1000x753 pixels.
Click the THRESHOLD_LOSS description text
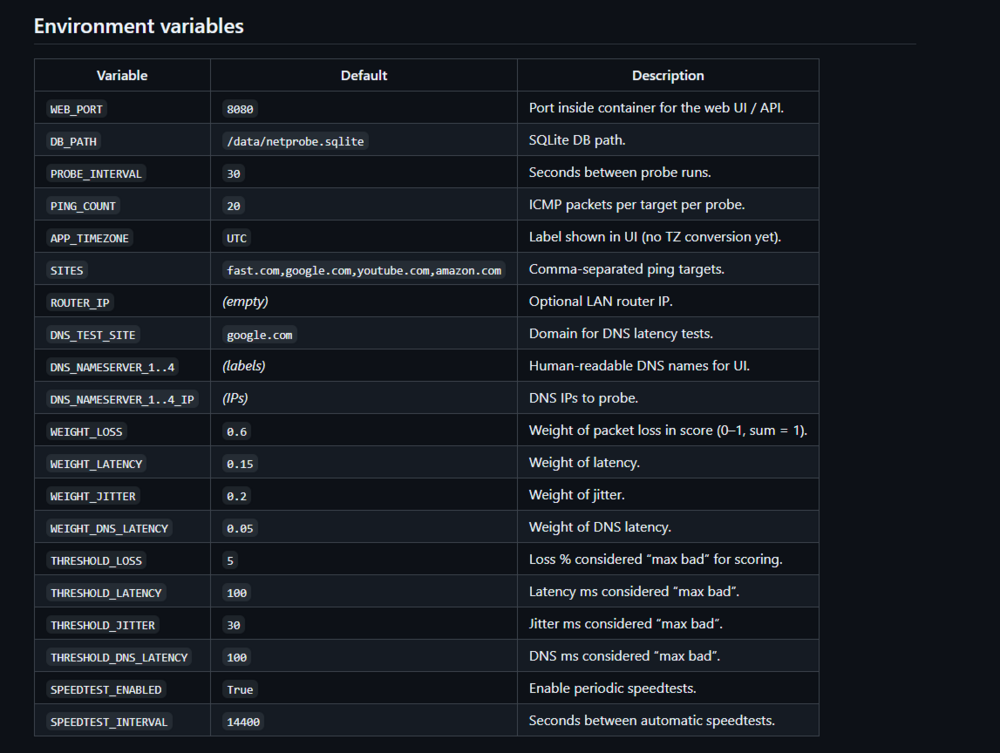656,559
